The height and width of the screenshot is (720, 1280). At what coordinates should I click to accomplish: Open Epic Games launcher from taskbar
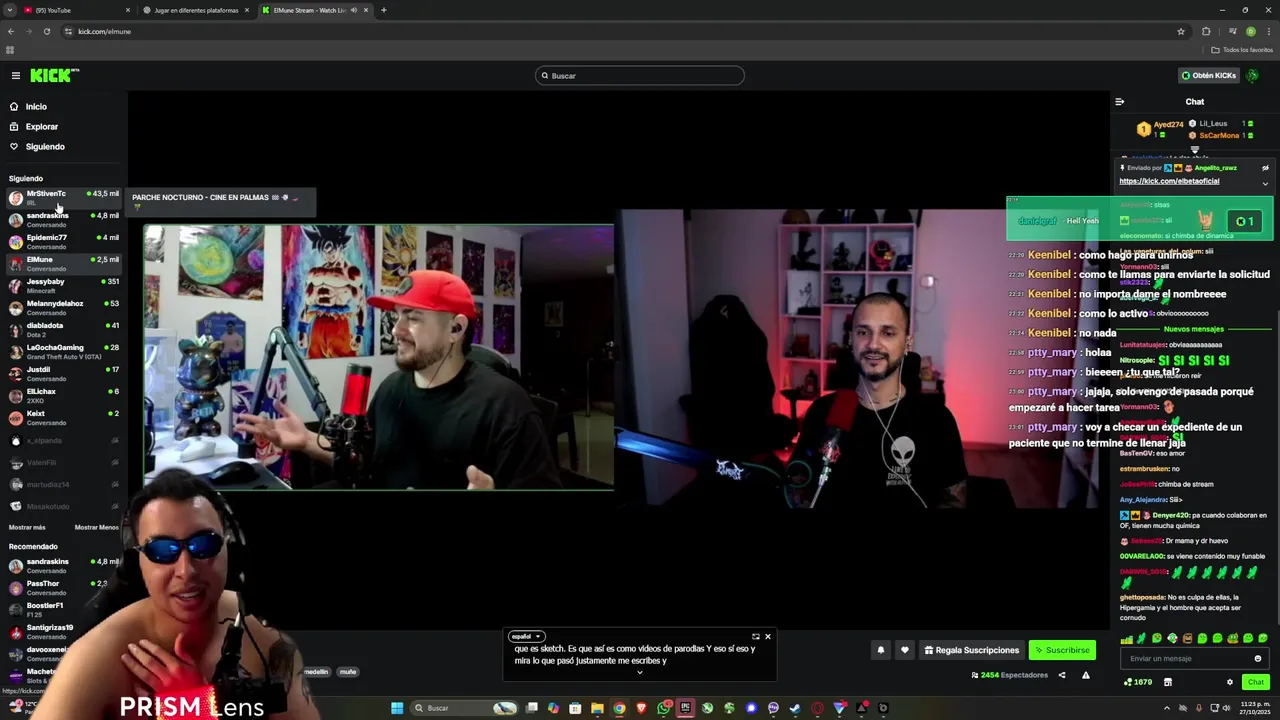[x=685, y=708]
